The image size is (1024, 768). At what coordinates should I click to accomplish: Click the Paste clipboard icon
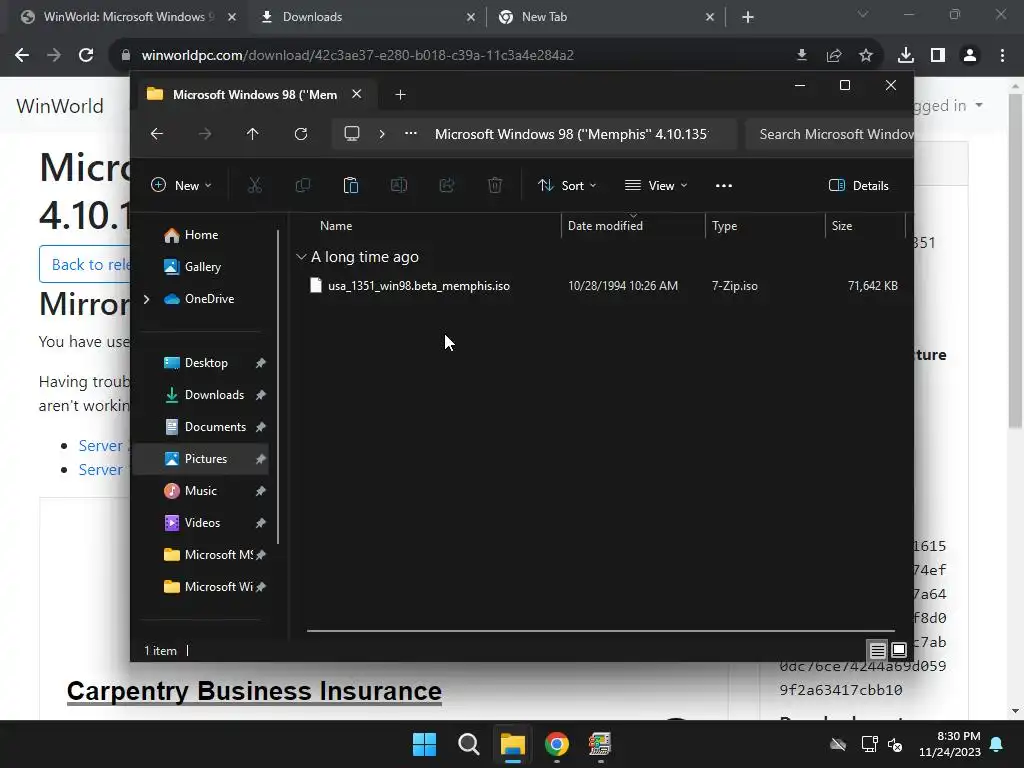351,185
